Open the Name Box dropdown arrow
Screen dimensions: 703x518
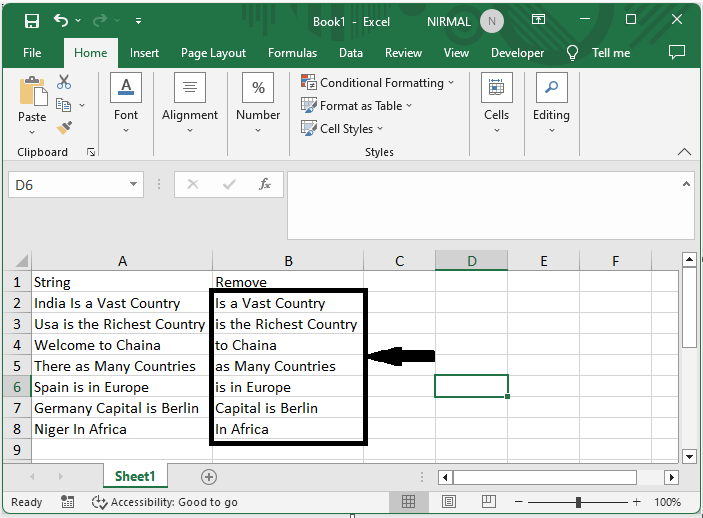click(133, 184)
